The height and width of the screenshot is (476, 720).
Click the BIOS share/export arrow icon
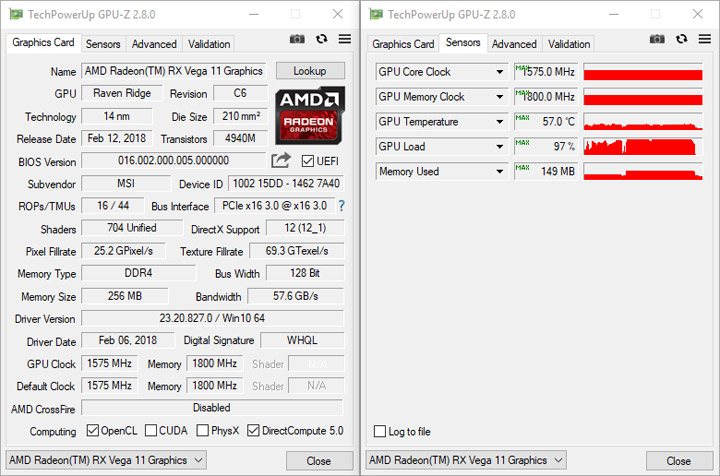(x=281, y=160)
